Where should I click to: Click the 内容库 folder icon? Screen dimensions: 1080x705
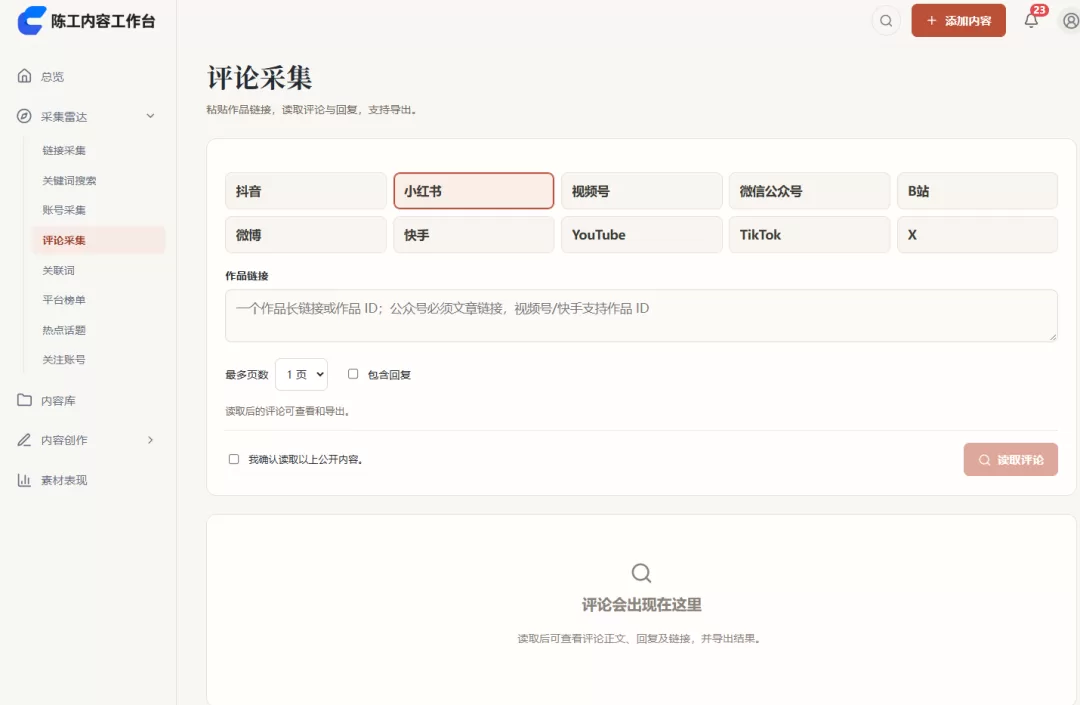click(24, 399)
